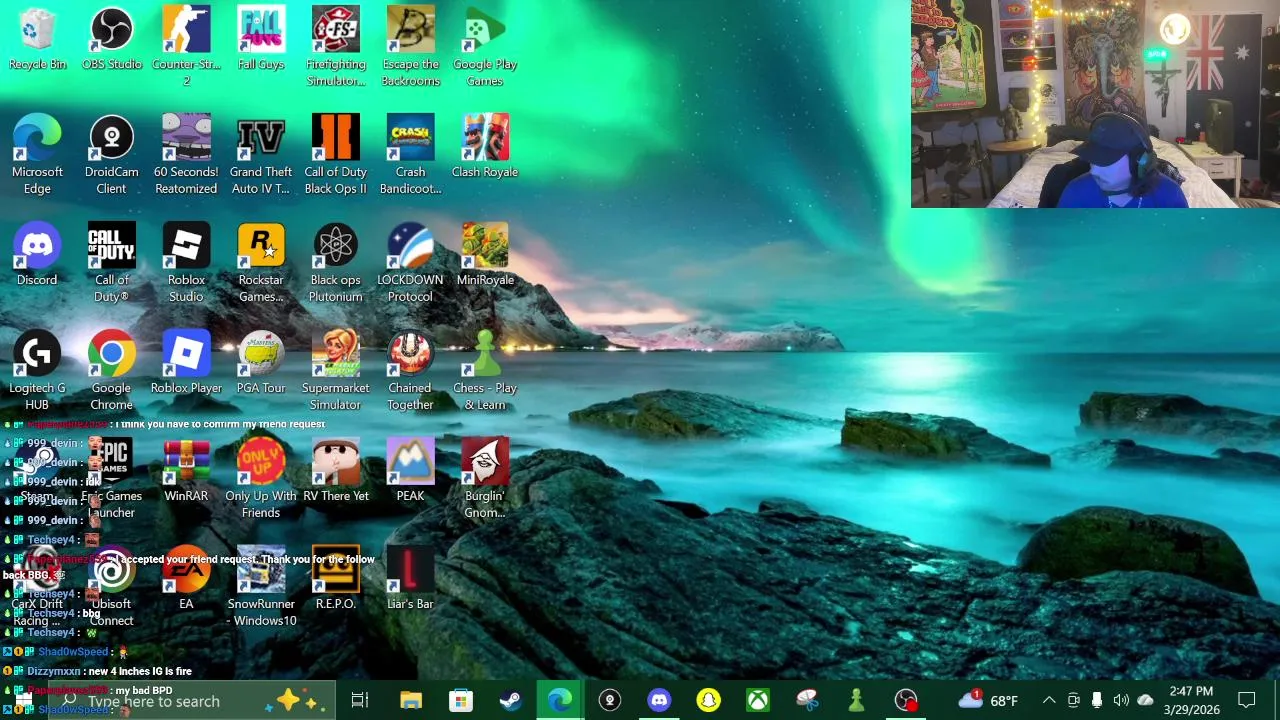Viewport: 1280px width, 720px height.
Task: Open the notification center icon
Action: [x=1247, y=701]
